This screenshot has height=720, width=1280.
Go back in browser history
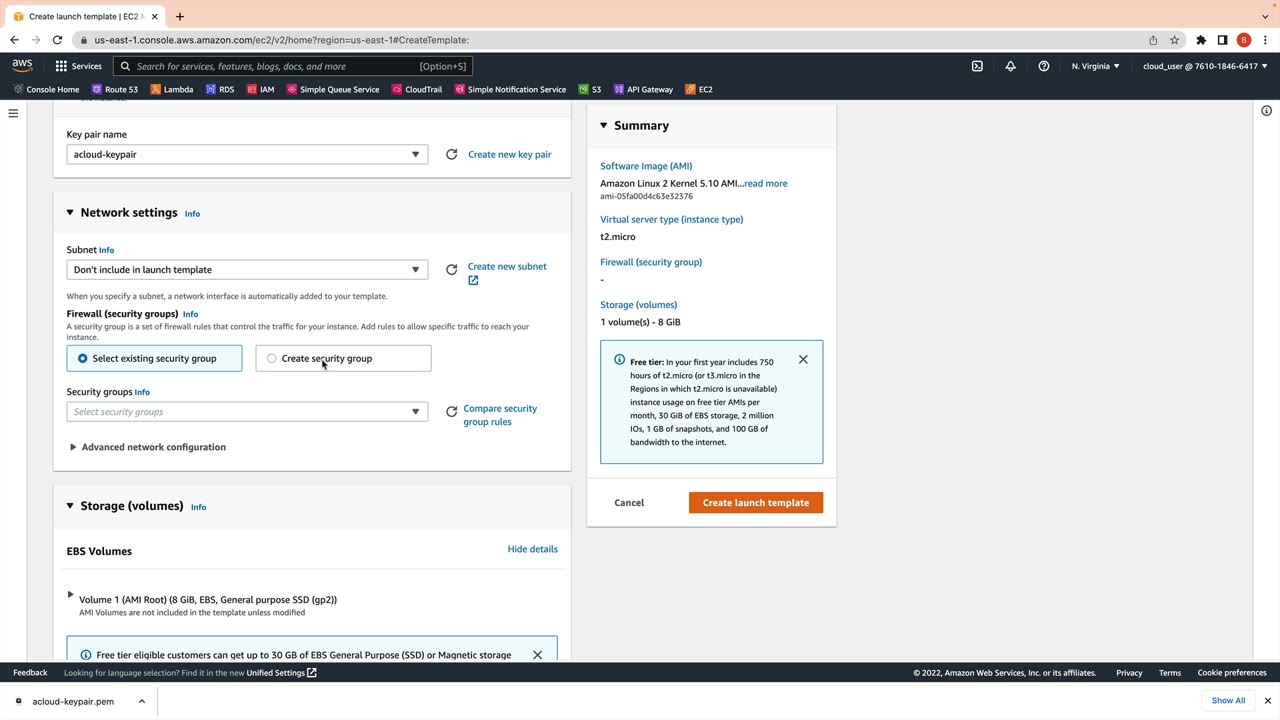[14, 40]
